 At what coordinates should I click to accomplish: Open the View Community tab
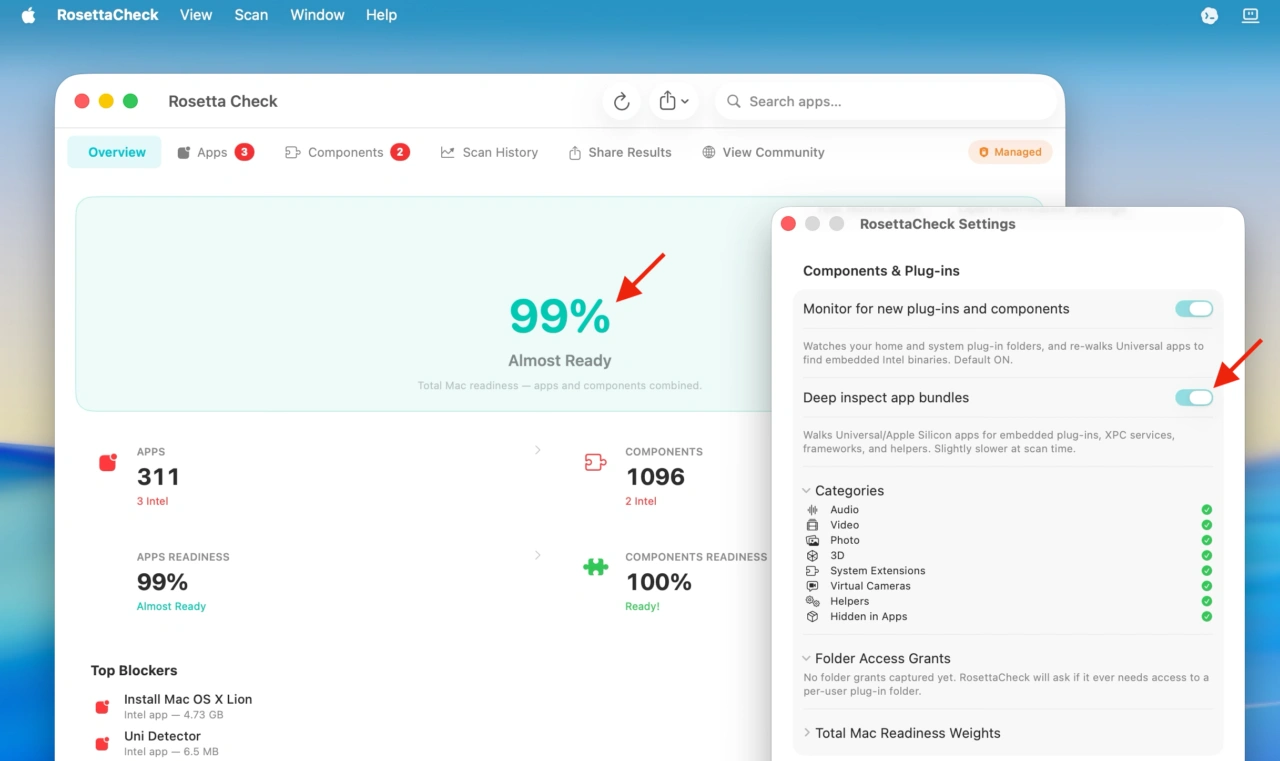pos(763,152)
